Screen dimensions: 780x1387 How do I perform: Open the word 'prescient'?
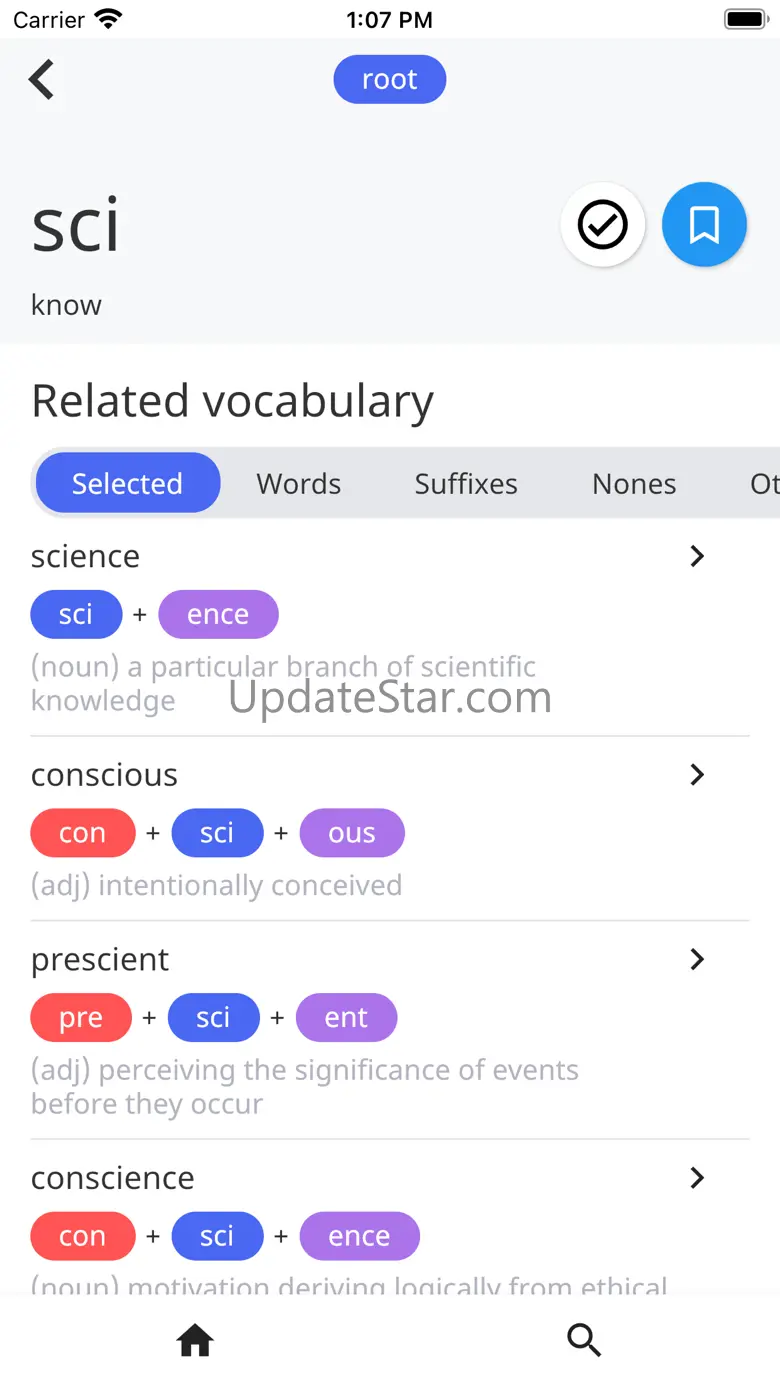[100, 960]
